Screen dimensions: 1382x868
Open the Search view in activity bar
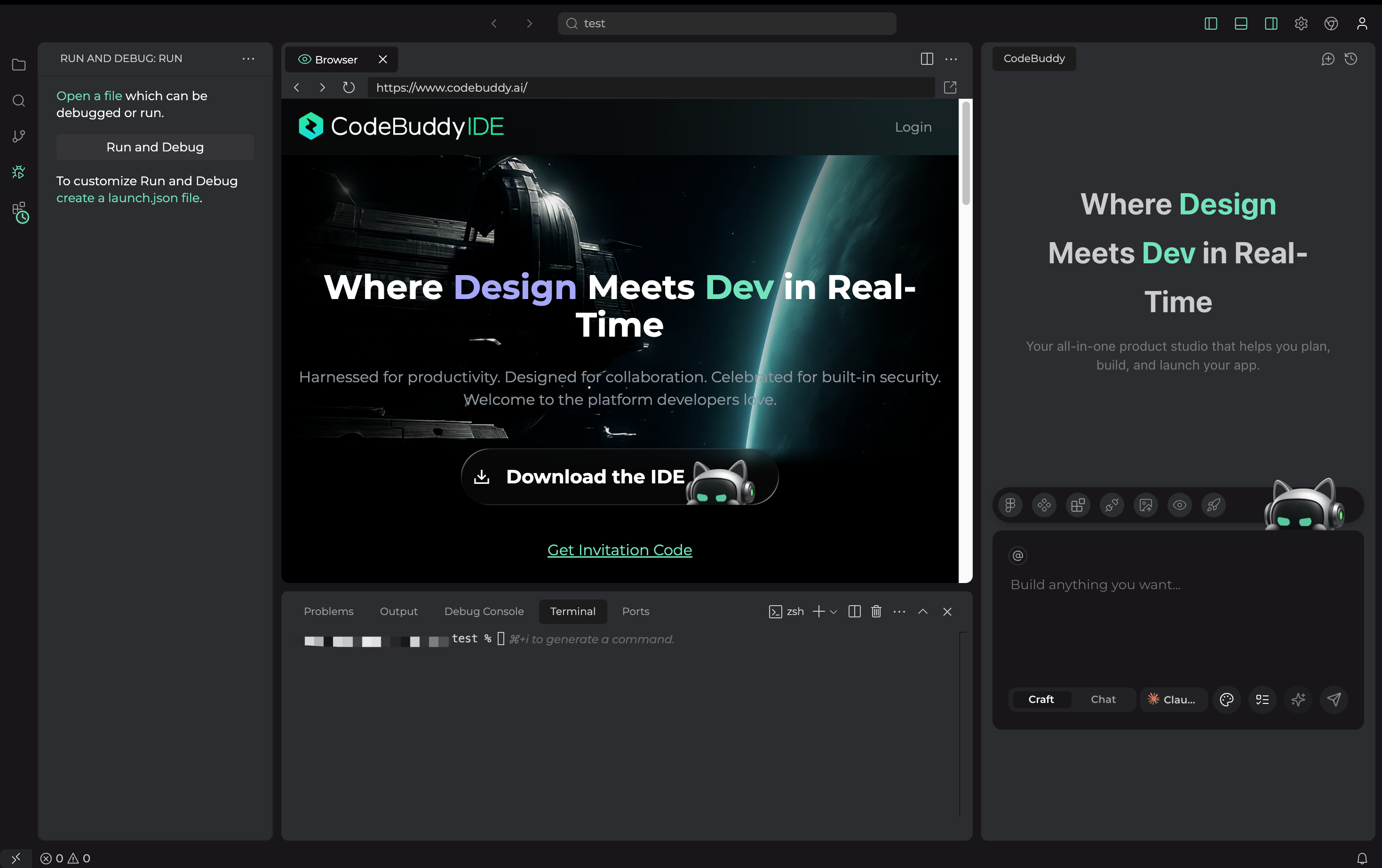point(18,101)
